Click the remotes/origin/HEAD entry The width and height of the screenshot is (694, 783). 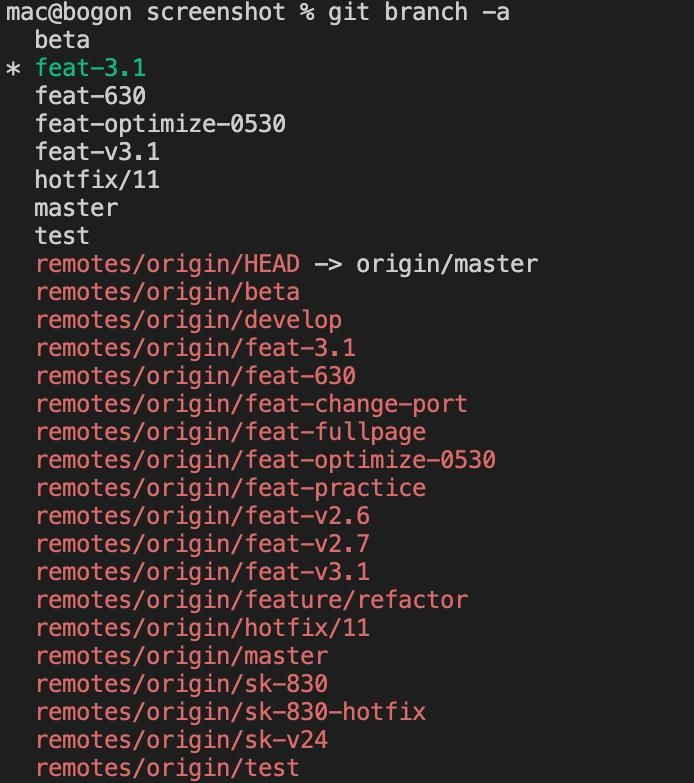point(167,264)
